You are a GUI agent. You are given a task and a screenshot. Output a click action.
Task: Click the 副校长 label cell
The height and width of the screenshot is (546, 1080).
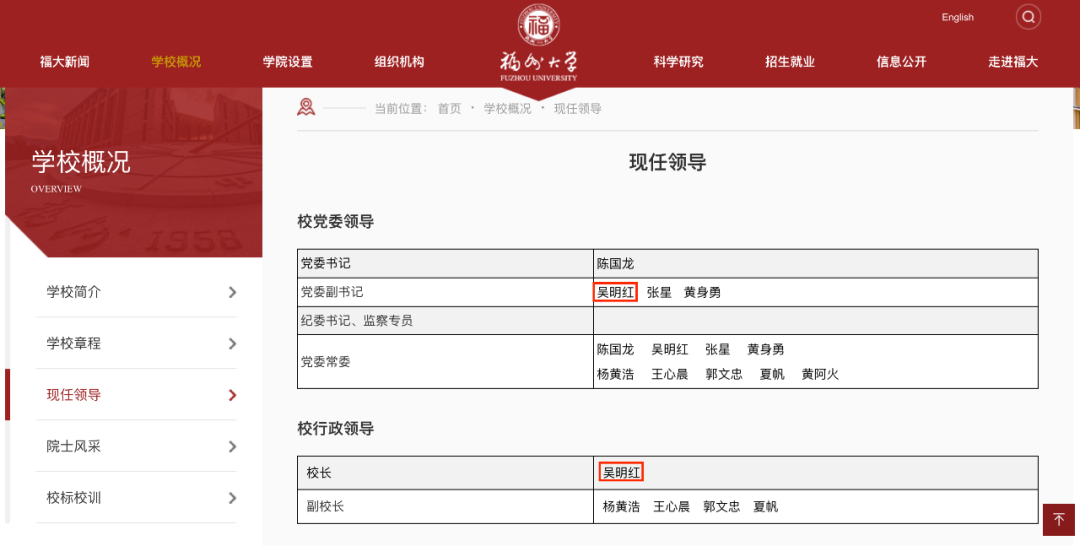[x=446, y=507]
